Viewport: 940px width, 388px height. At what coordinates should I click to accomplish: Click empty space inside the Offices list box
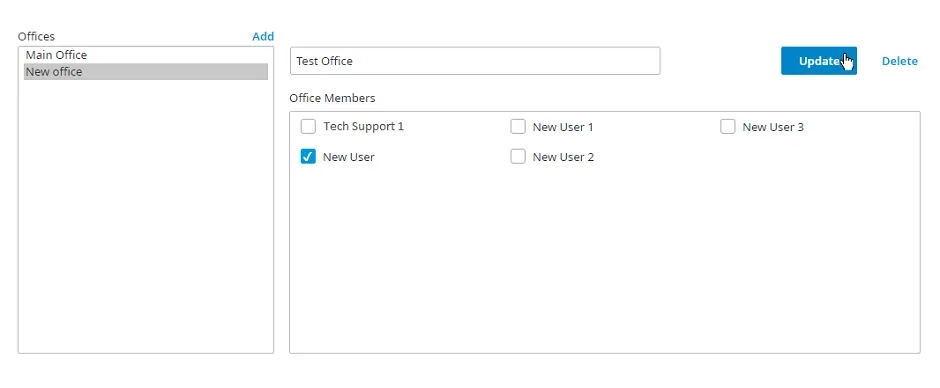[146, 216]
